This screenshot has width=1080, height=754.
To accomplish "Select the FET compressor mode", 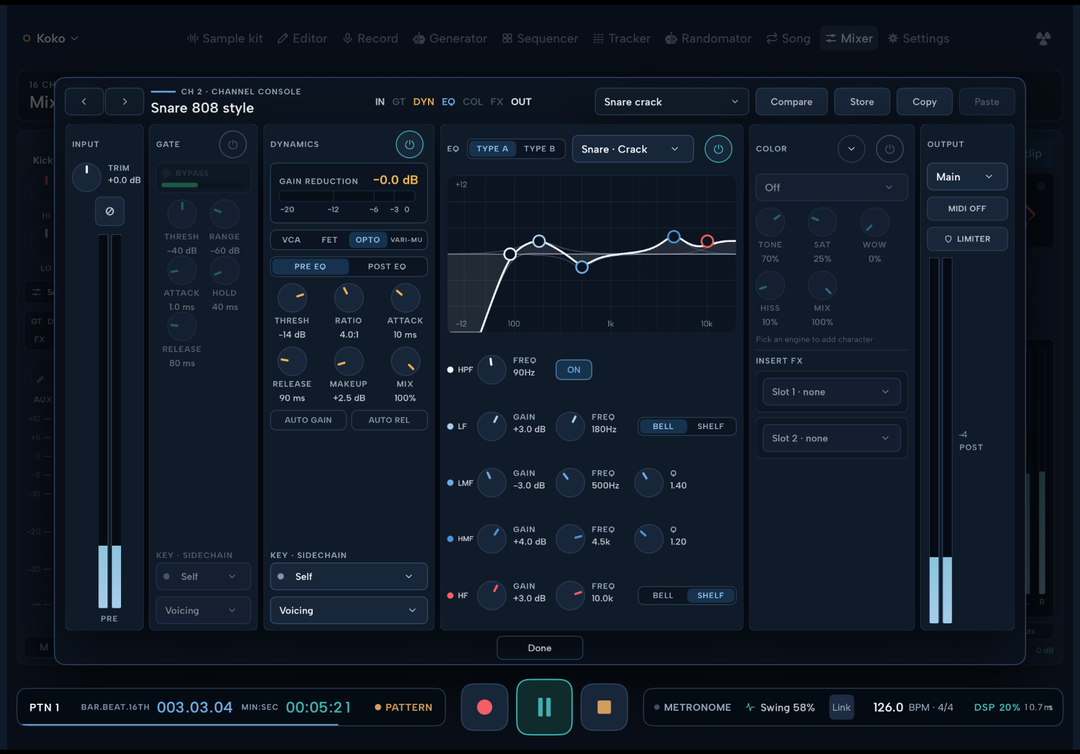I will click(329, 240).
